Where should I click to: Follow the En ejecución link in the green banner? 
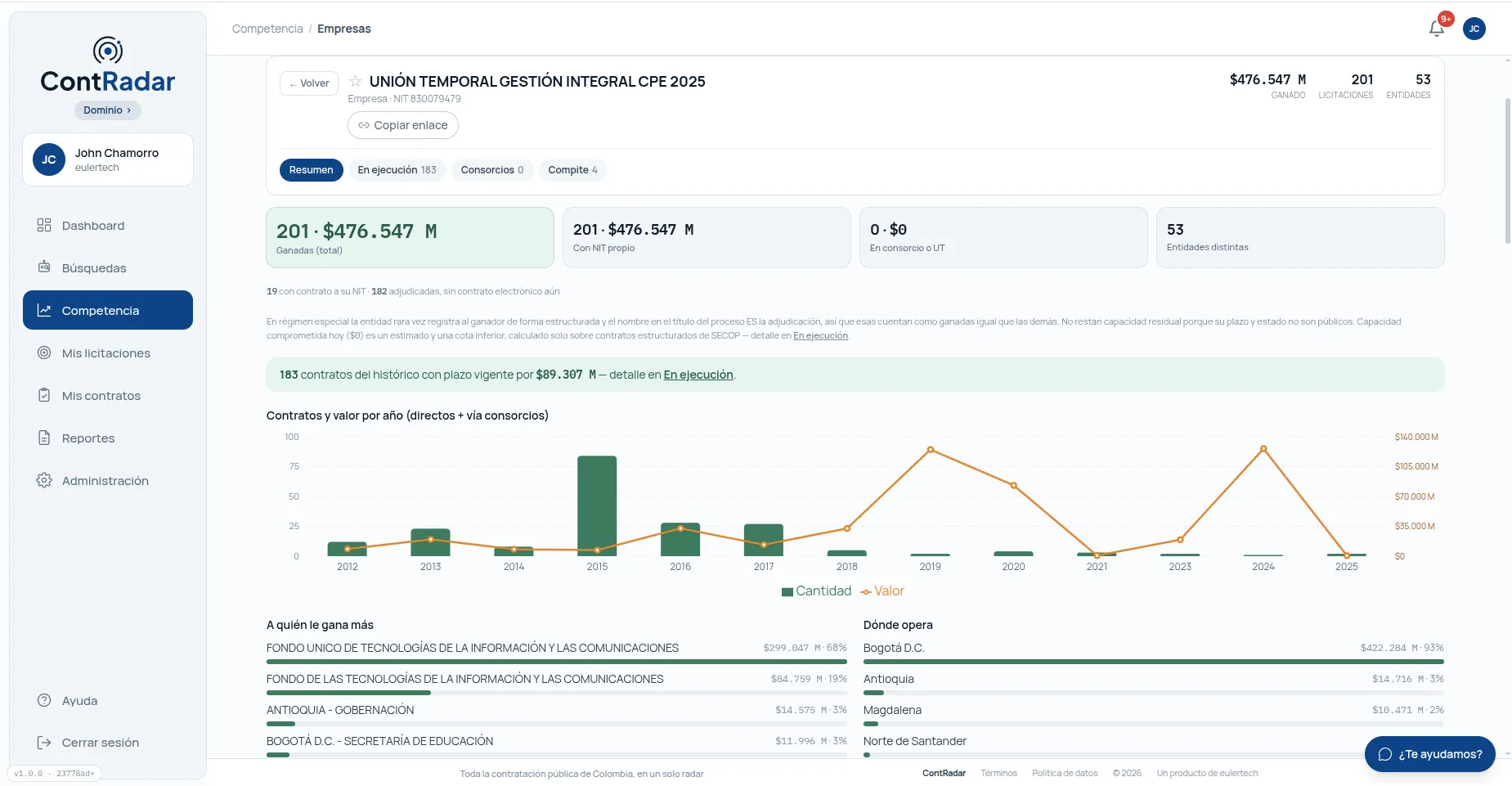698,375
